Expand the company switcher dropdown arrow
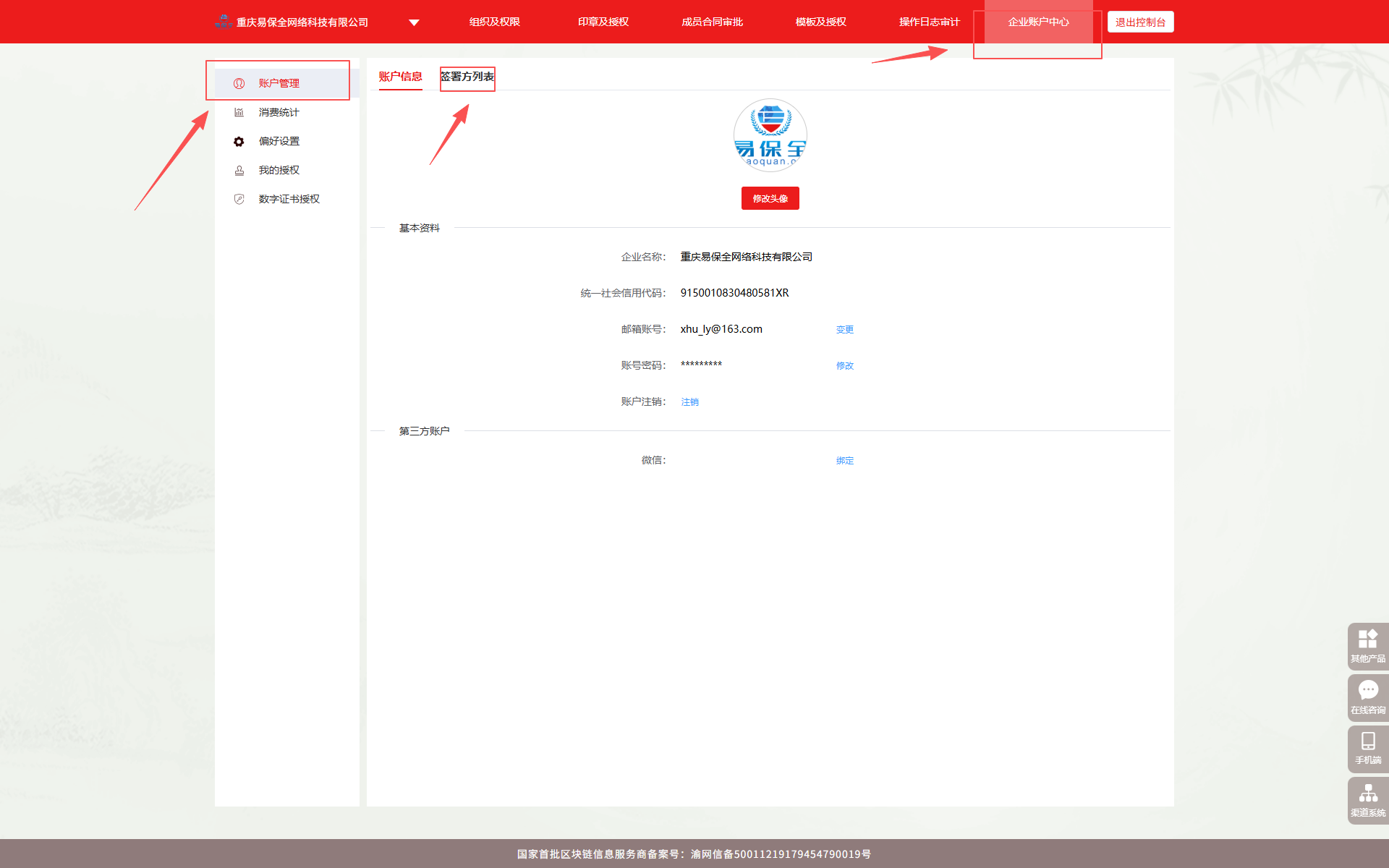1389x868 pixels. coord(414,22)
